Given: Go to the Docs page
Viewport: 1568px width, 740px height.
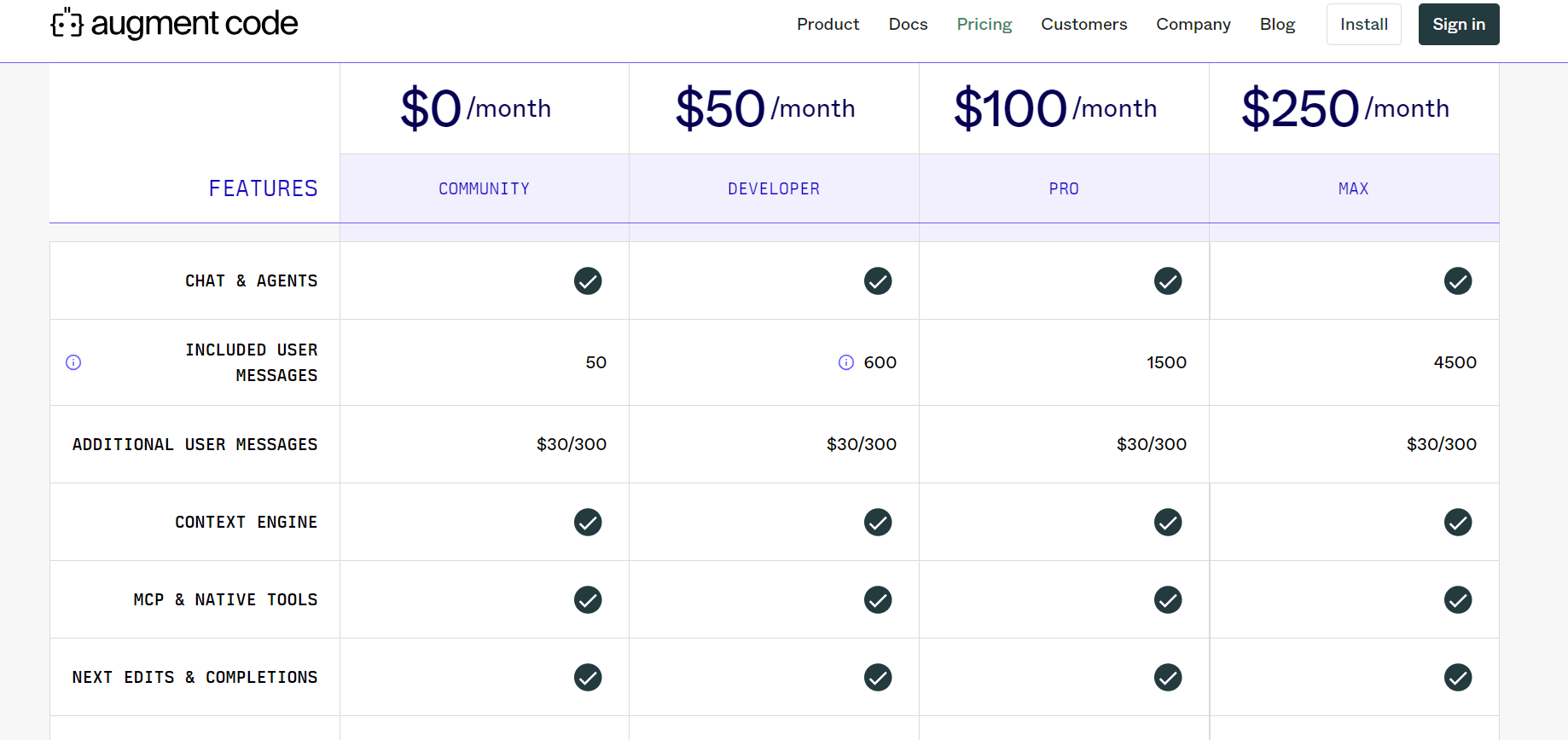Looking at the screenshot, I should pos(908,24).
